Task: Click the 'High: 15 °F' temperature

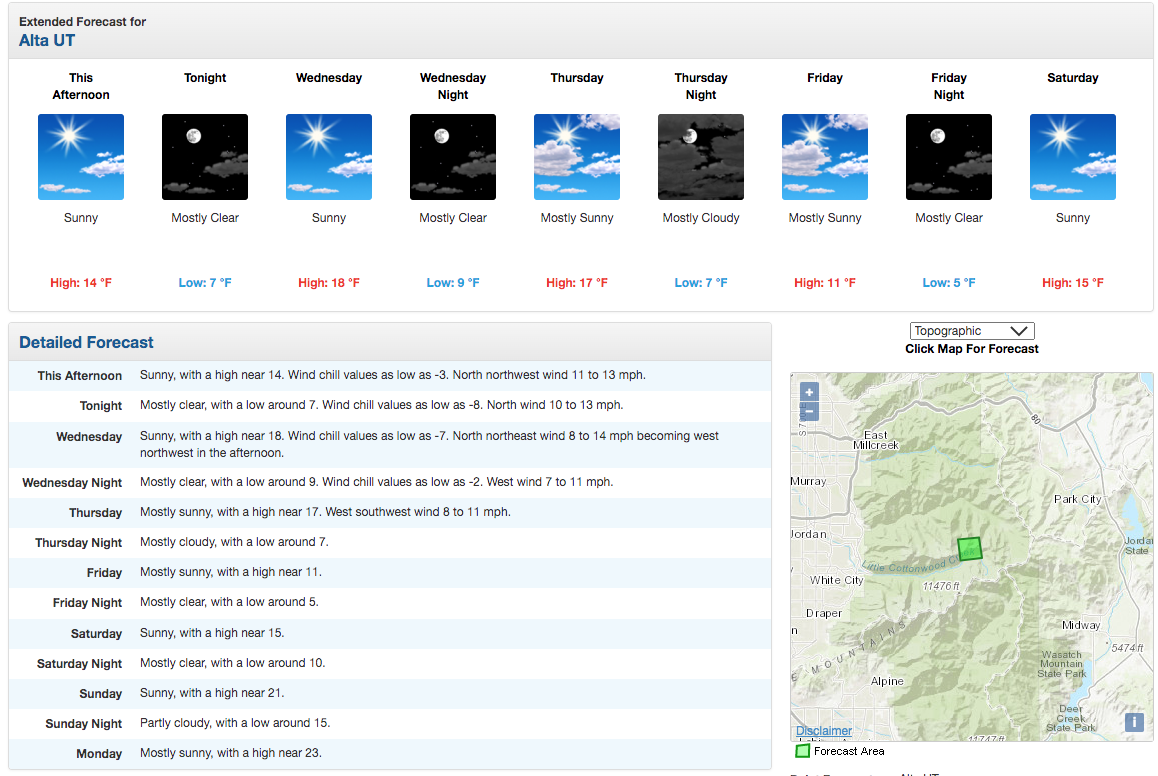Action: 1073,283
